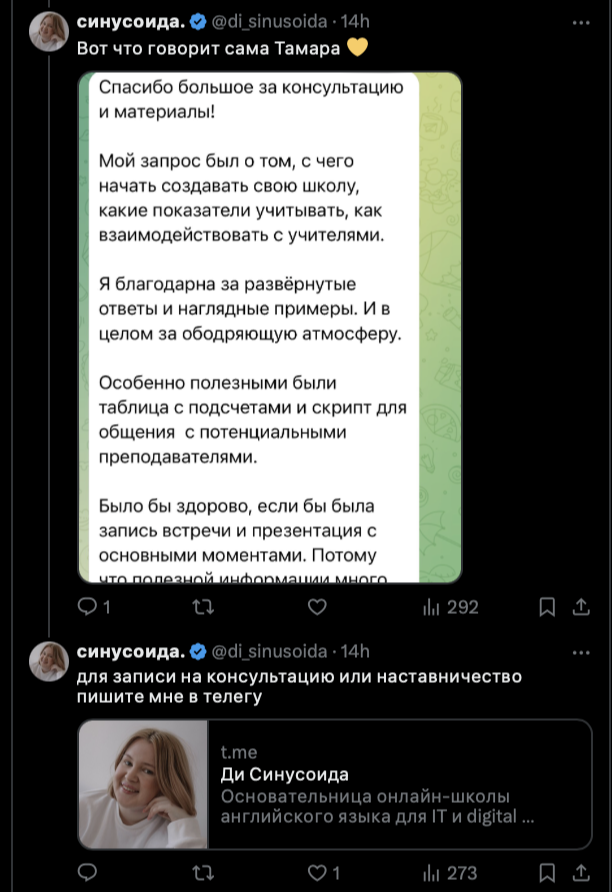Bookmark the second tweet with Telegram link
This screenshot has width=612, height=892.
click(x=547, y=872)
